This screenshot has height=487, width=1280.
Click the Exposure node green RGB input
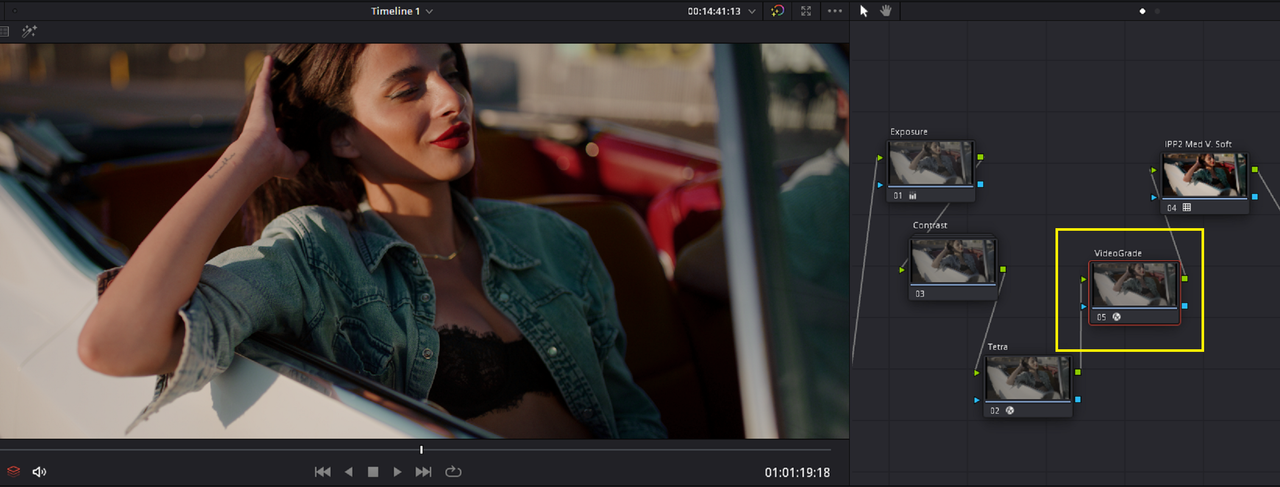pos(880,157)
